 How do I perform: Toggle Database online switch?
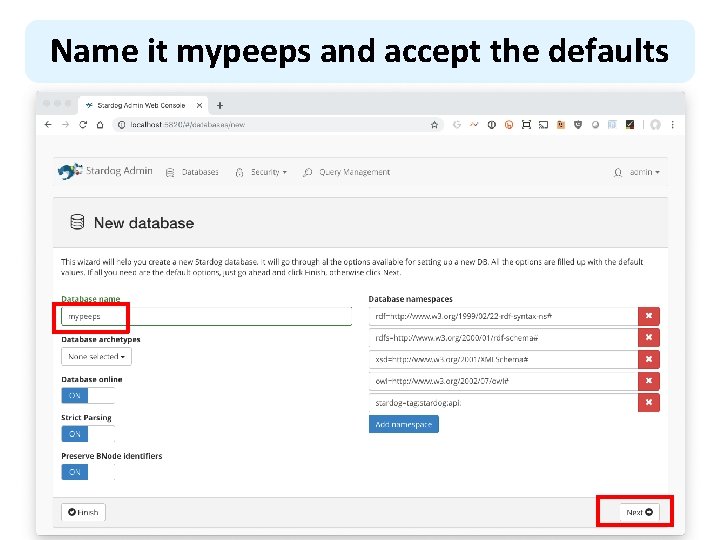[88, 396]
